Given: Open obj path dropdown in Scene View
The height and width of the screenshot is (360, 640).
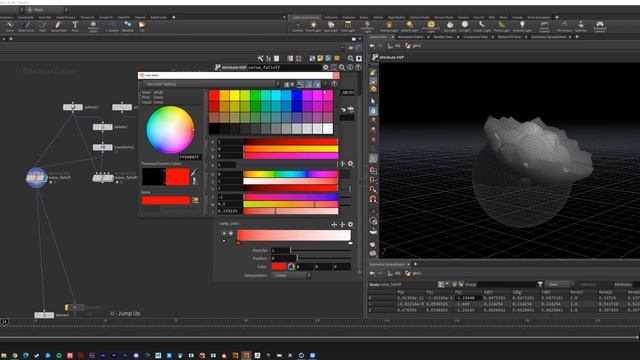Looking at the screenshot, I should 394,46.
